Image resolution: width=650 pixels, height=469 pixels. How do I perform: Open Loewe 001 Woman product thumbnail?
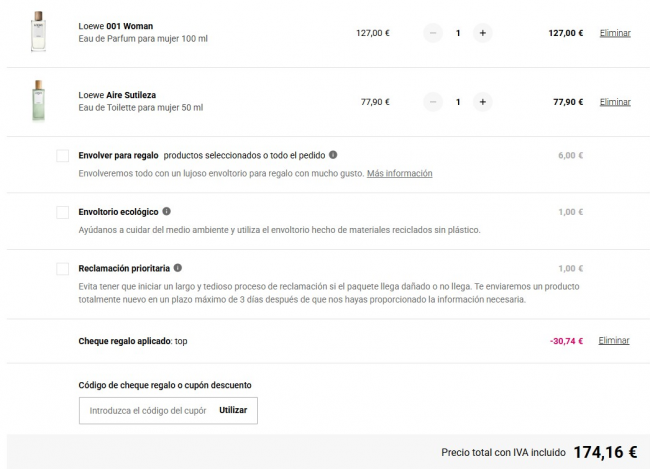pyautogui.click(x=38, y=31)
